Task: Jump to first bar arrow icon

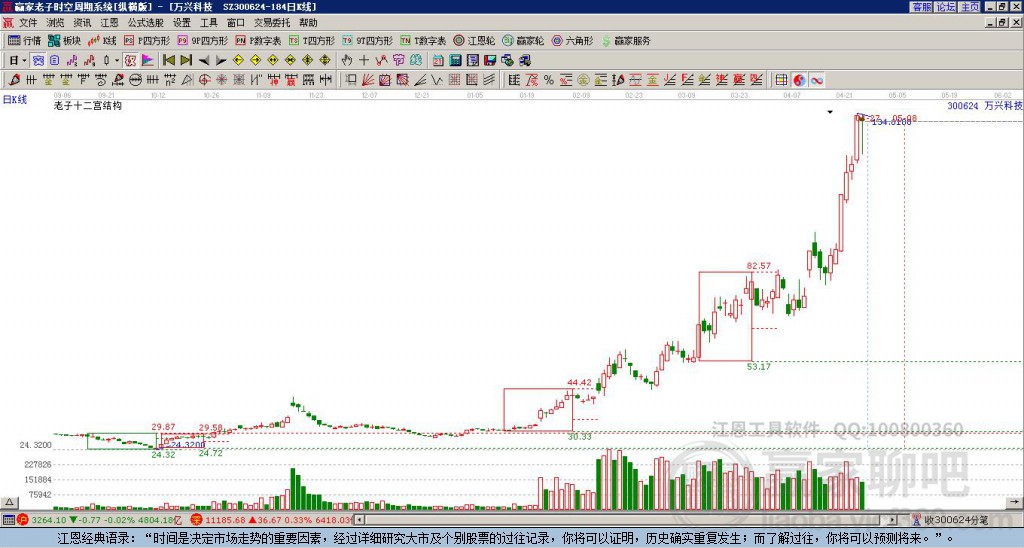Action: click(x=168, y=61)
